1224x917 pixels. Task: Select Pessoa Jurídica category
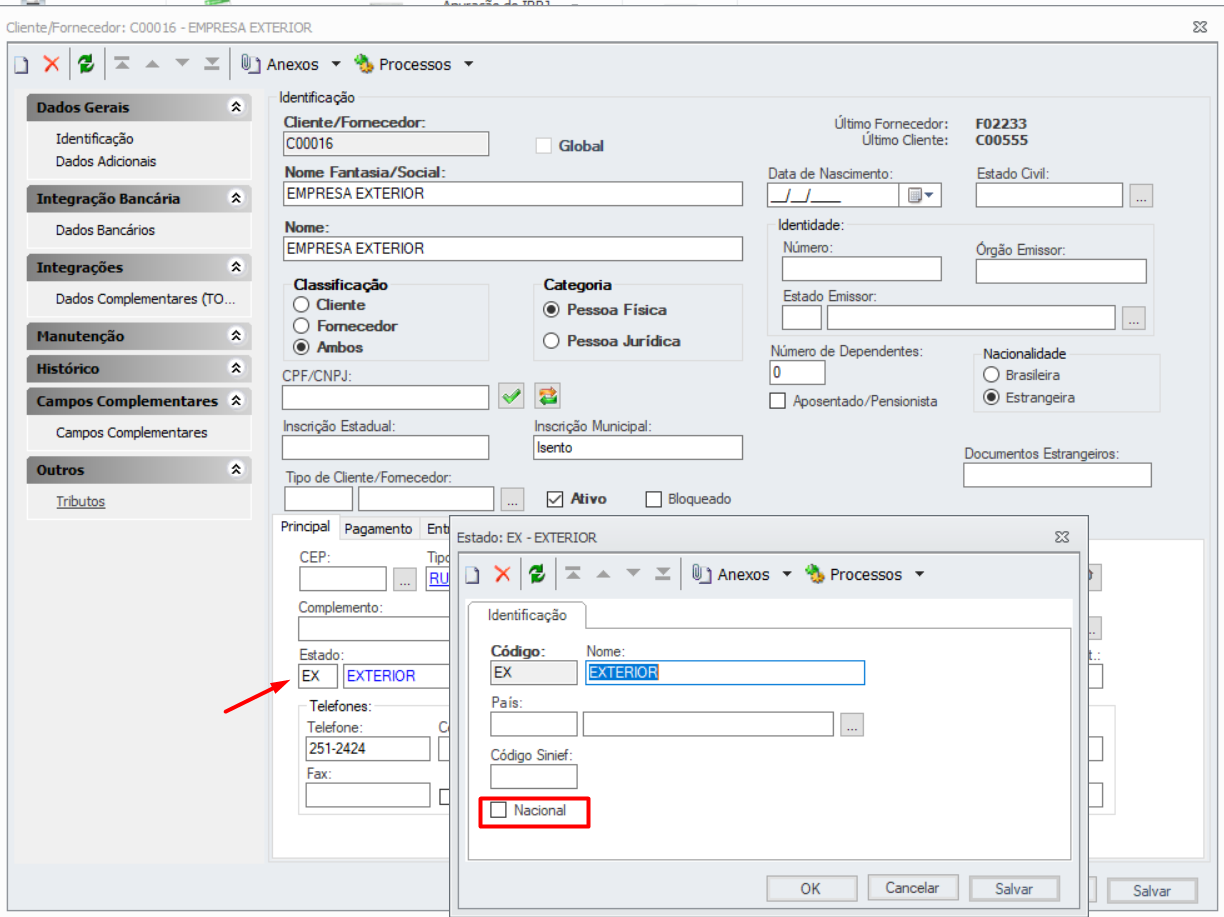tap(551, 341)
